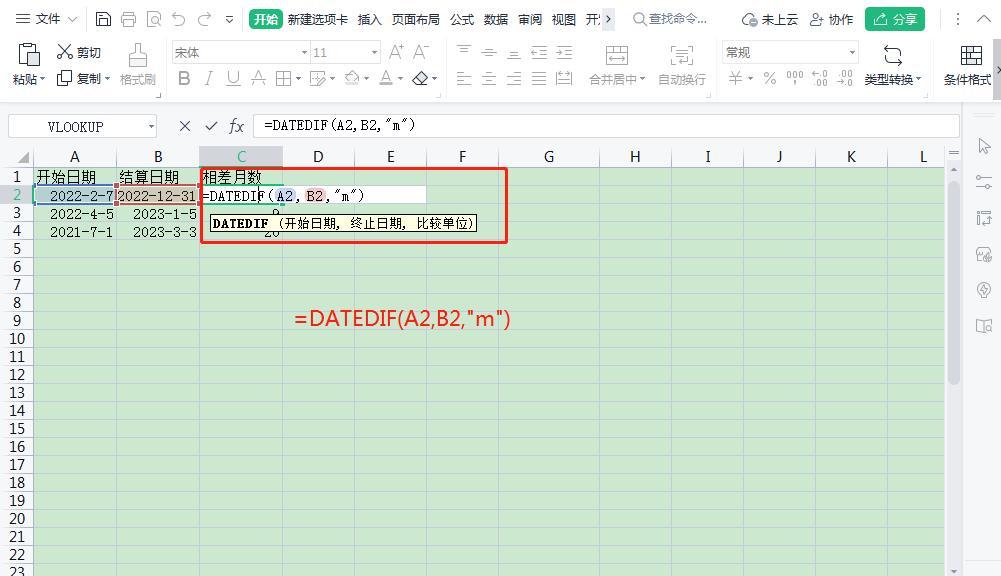Redo the last action
The width and height of the screenshot is (1001, 576).
[x=204, y=19]
